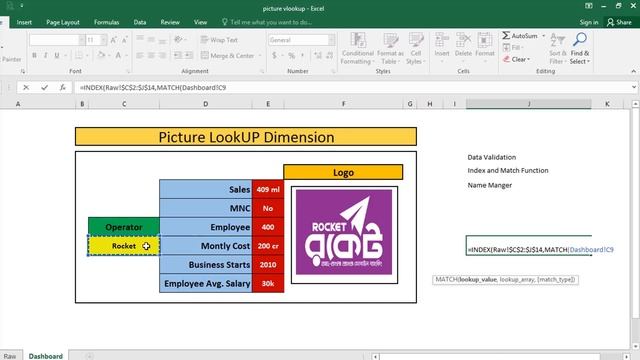Click the Increase Decimal icon
This screenshot has height=360, width=640.
pos(318,55)
